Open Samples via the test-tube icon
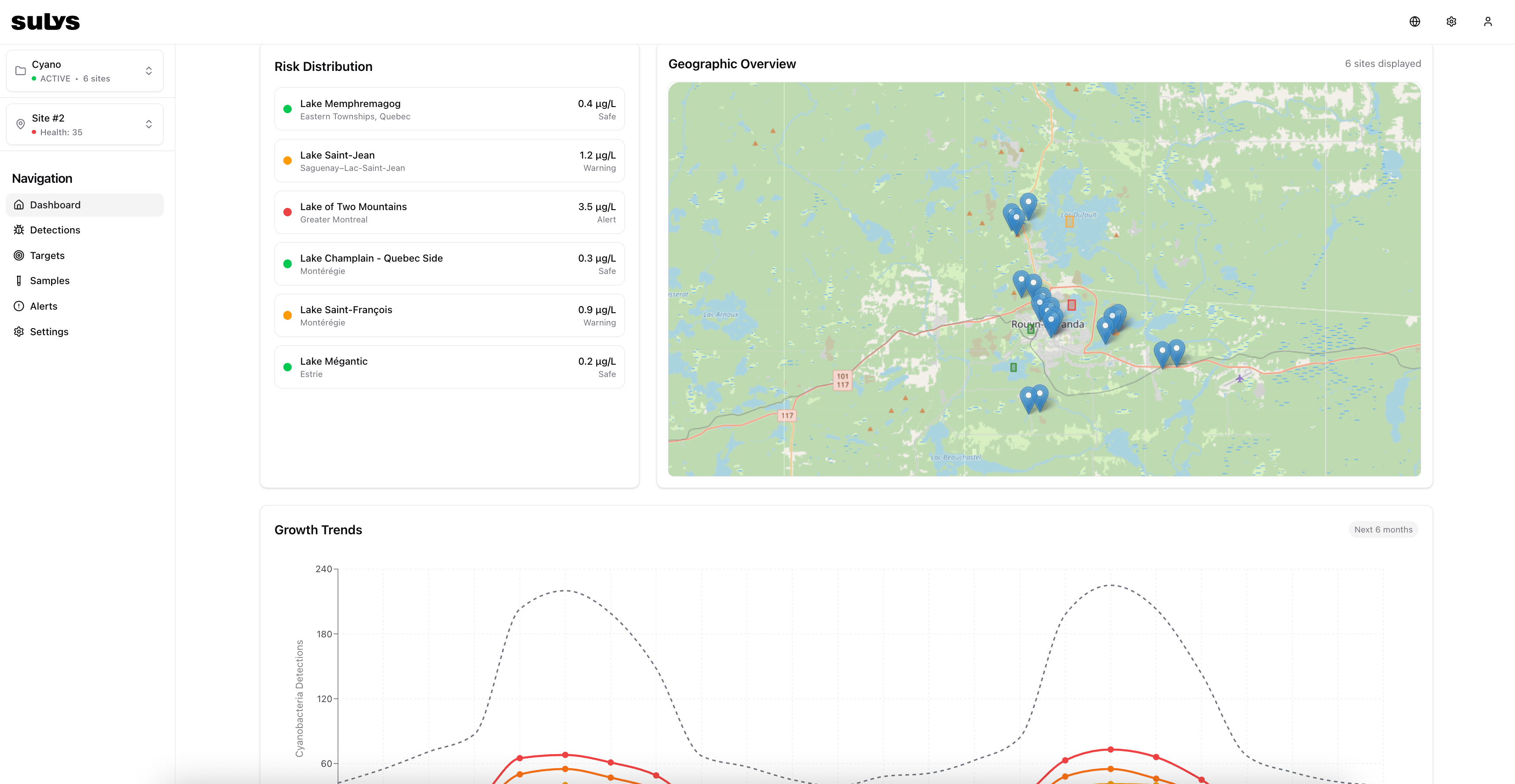Image resolution: width=1515 pixels, height=784 pixels. click(x=19, y=280)
